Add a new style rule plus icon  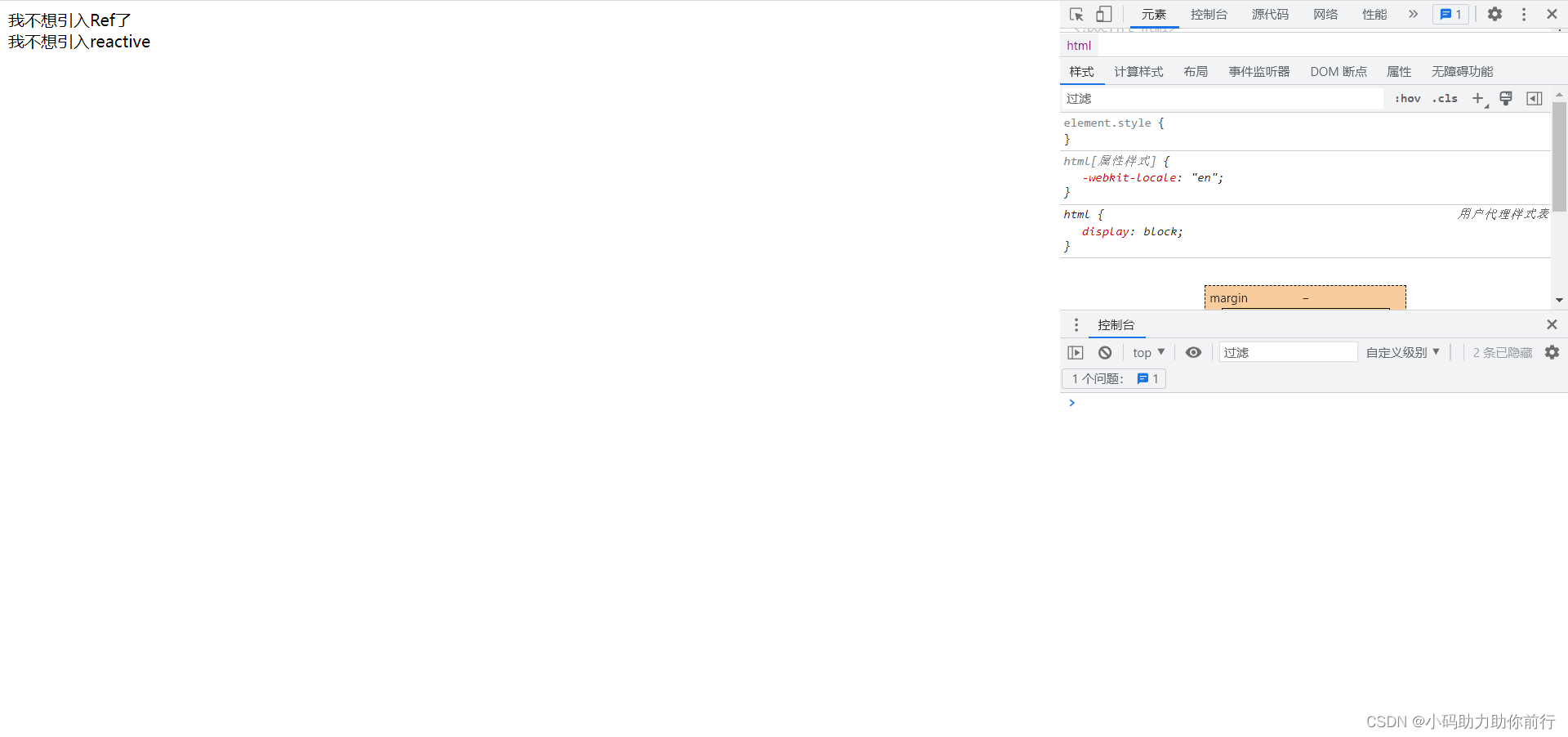pos(1478,99)
